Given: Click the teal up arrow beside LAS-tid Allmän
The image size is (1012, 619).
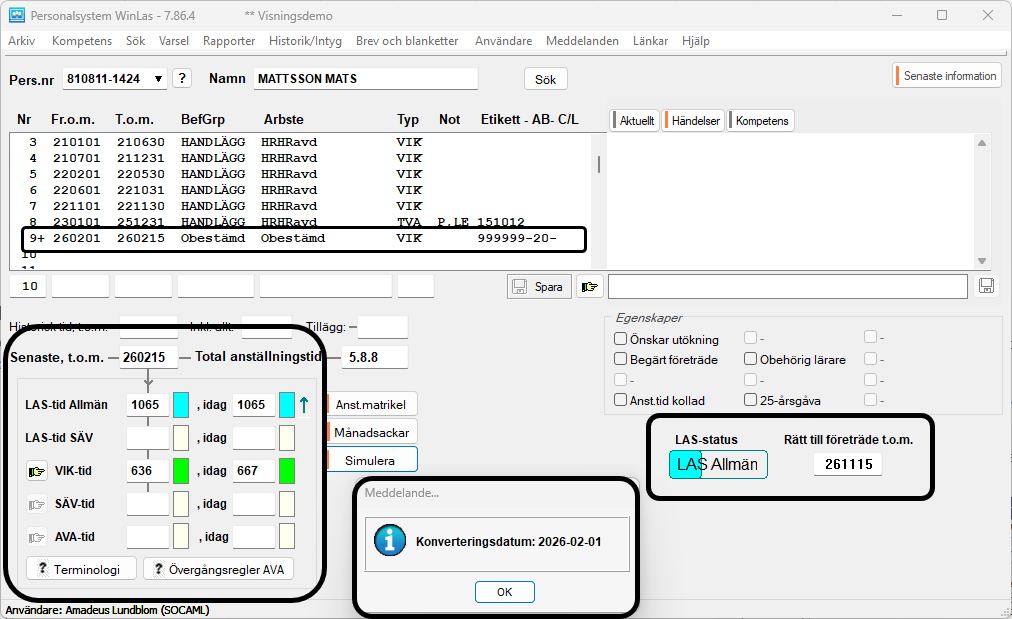Looking at the screenshot, I should point(305,405).
